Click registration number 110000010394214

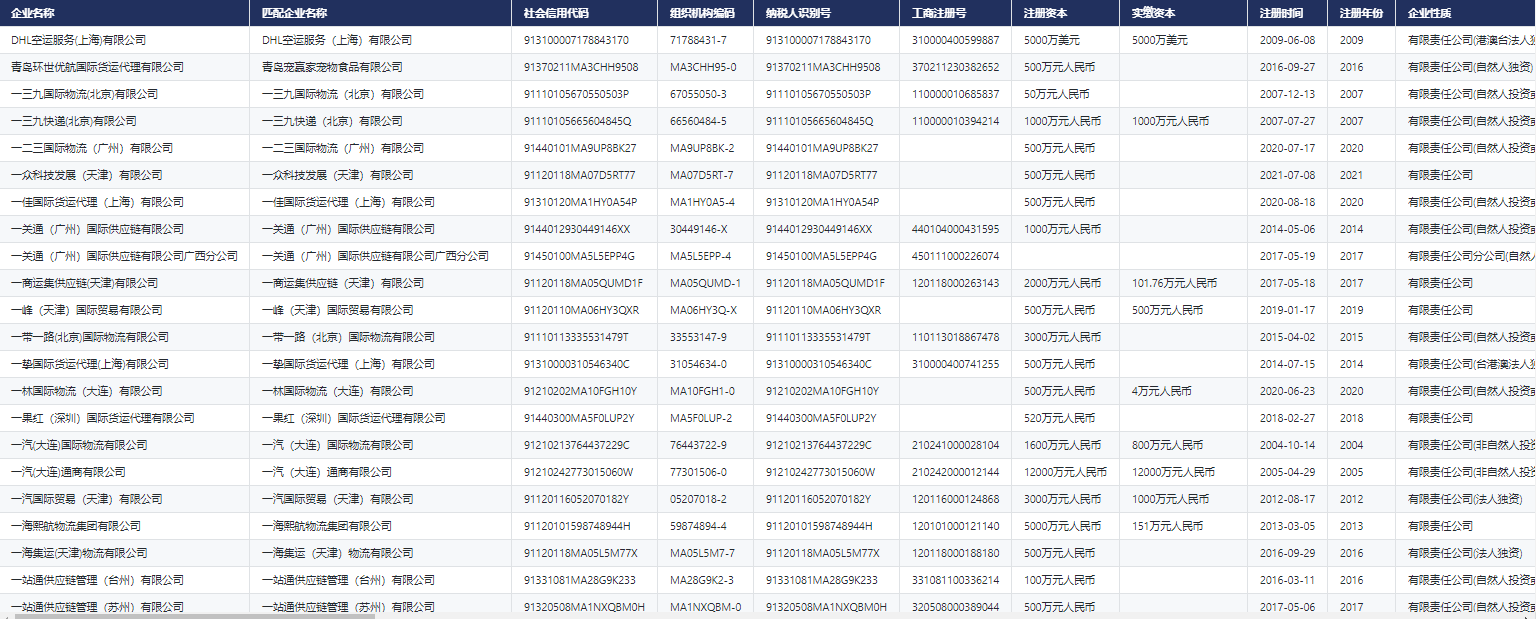[x=955, y=121]
